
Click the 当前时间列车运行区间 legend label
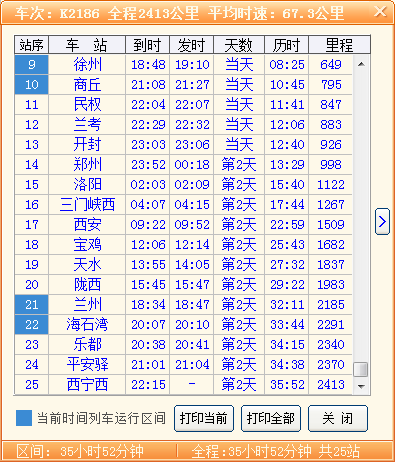coord(101,418)
